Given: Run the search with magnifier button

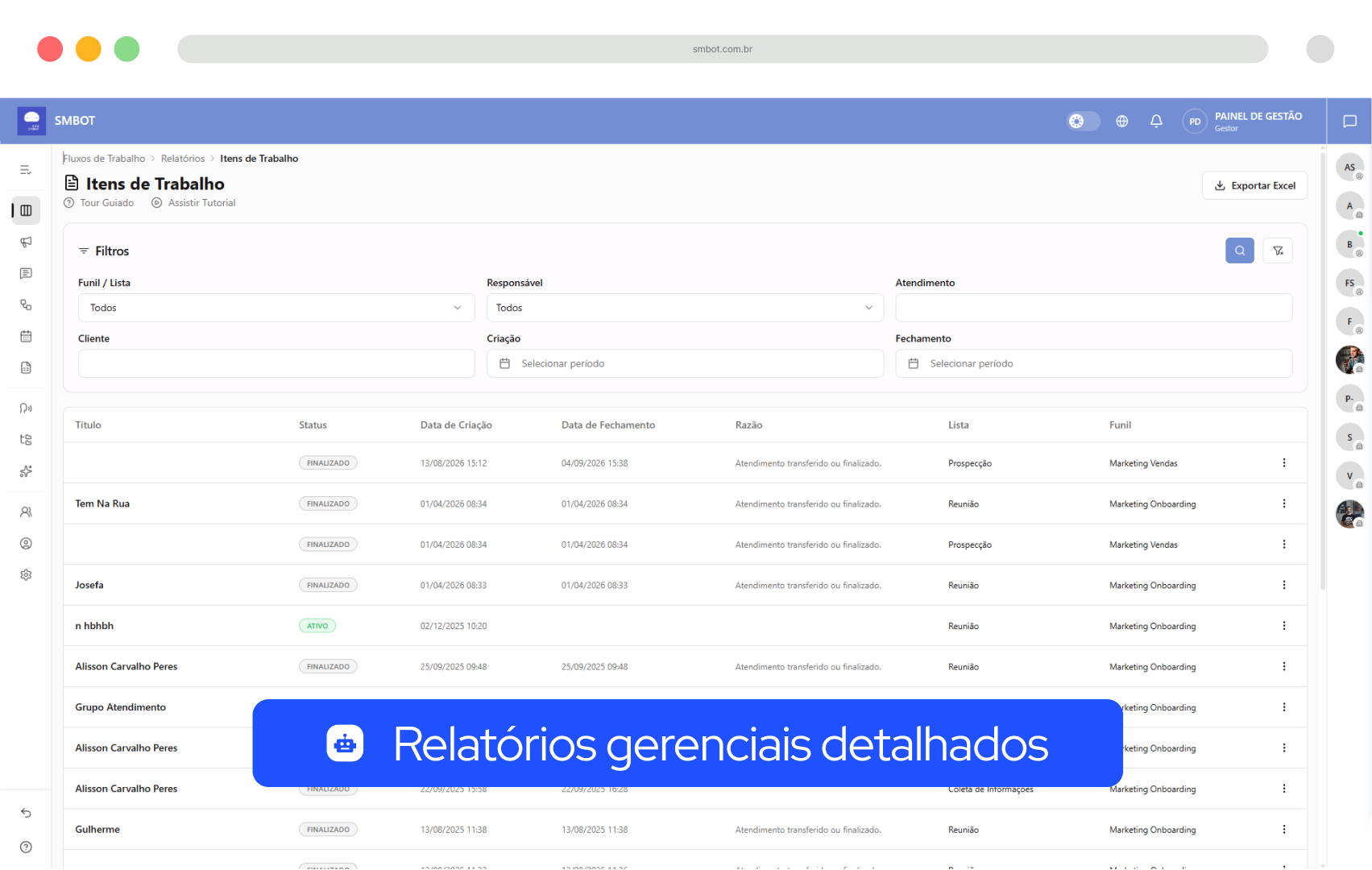Looking at the screenshot, I should [1239, 251].
